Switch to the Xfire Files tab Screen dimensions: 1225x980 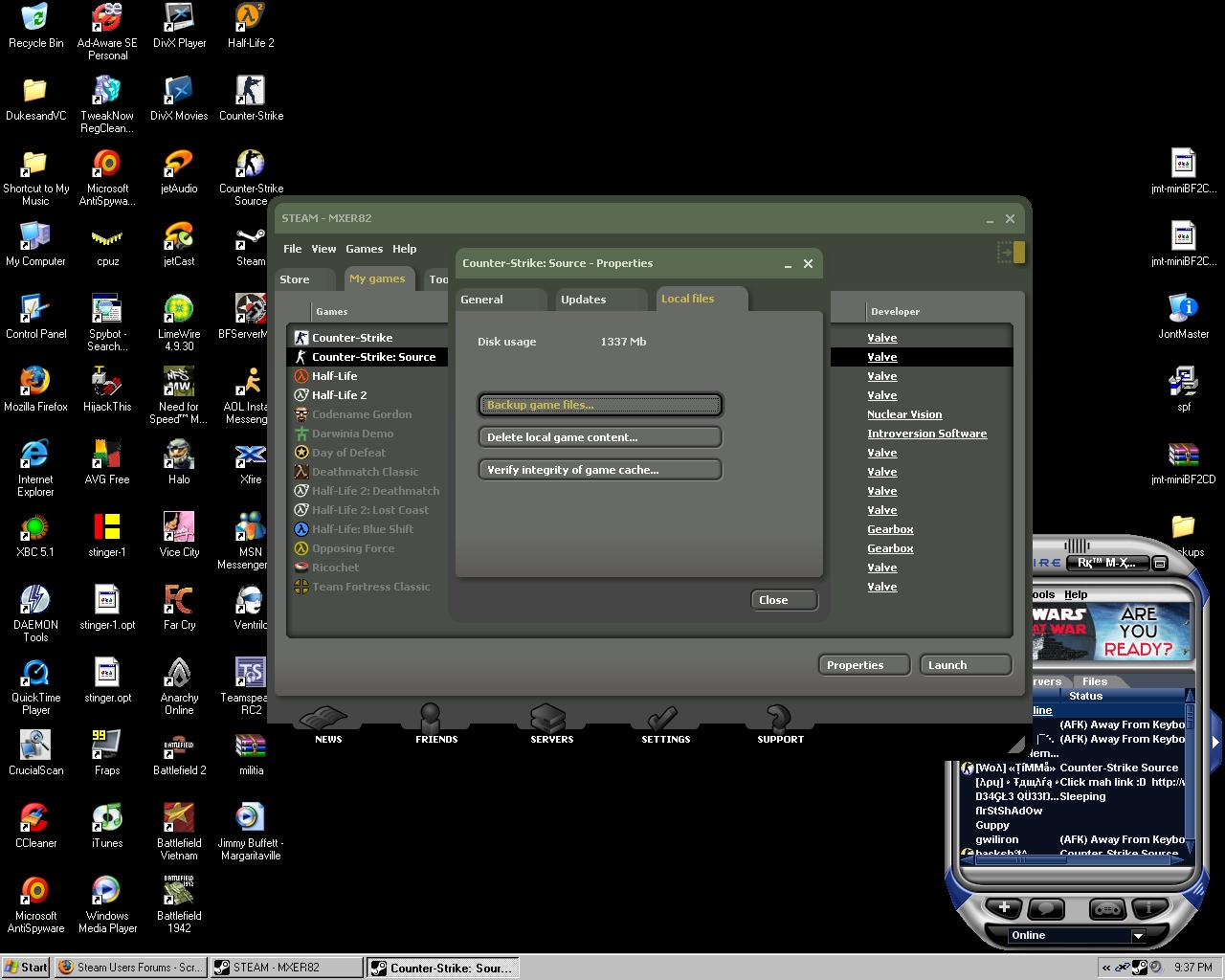(x=1095, y=681)
